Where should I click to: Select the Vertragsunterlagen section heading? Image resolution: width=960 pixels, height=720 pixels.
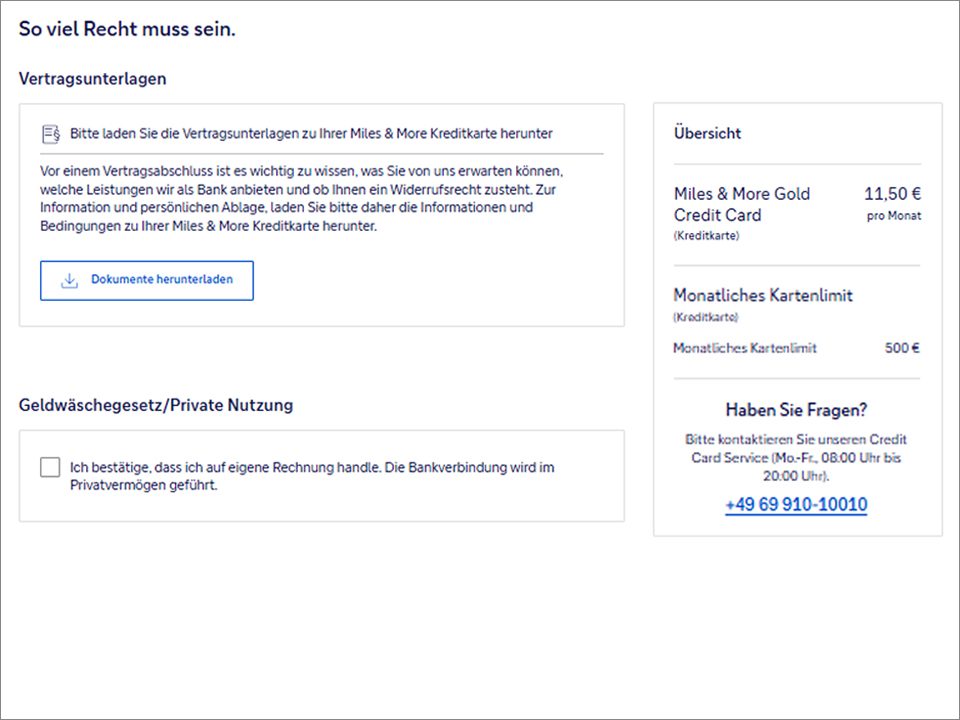92,78
